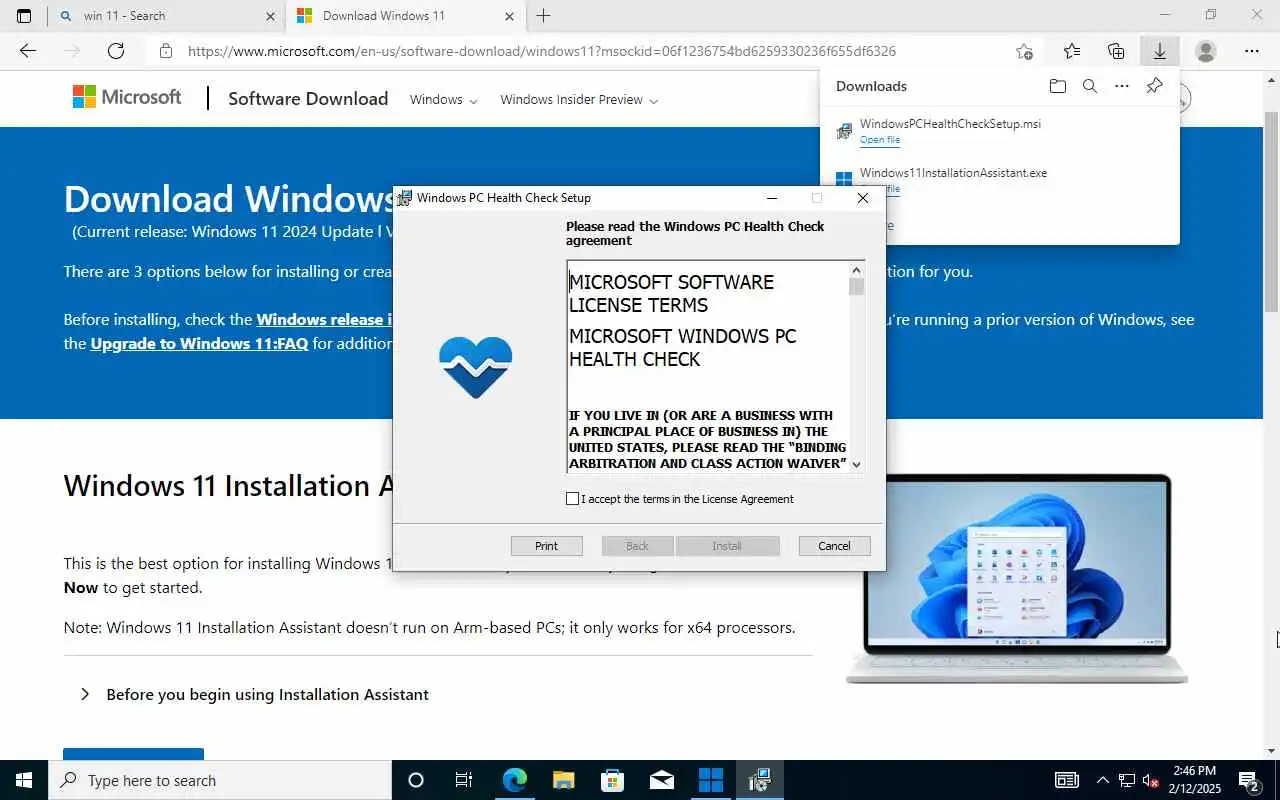The image size is (1280, 800).
Task: Open the Favorites list icon
Action: pyautogui.click(x=1072, y=51)
